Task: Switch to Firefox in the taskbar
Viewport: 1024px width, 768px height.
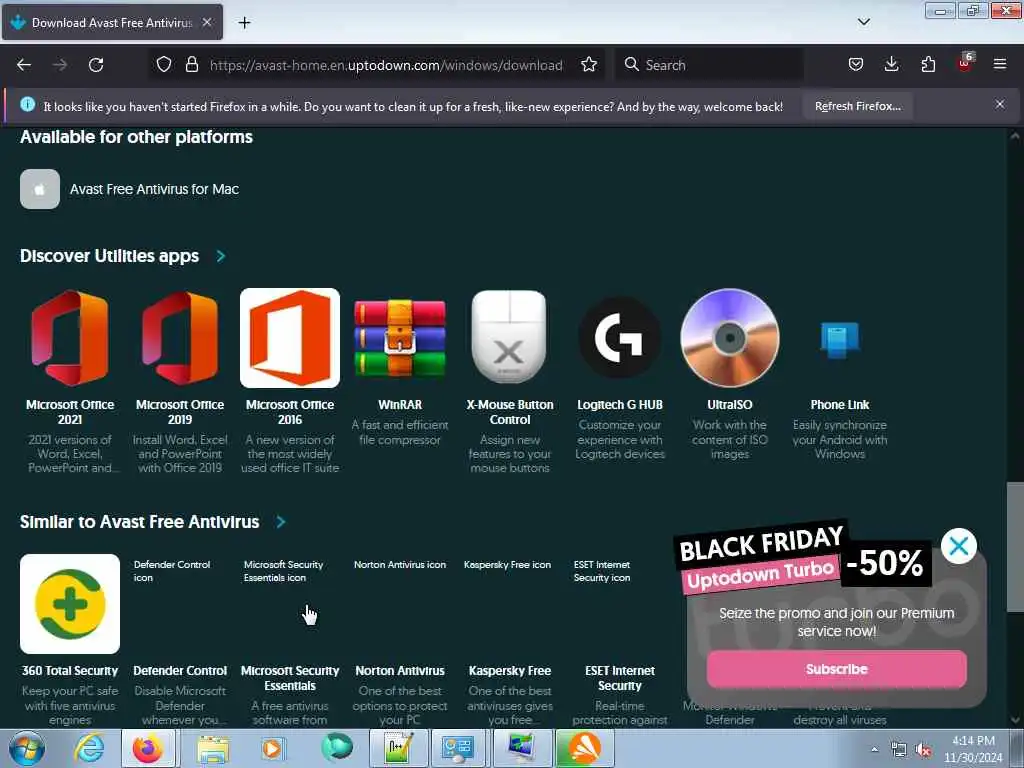Action: click(x=148, y=748)
